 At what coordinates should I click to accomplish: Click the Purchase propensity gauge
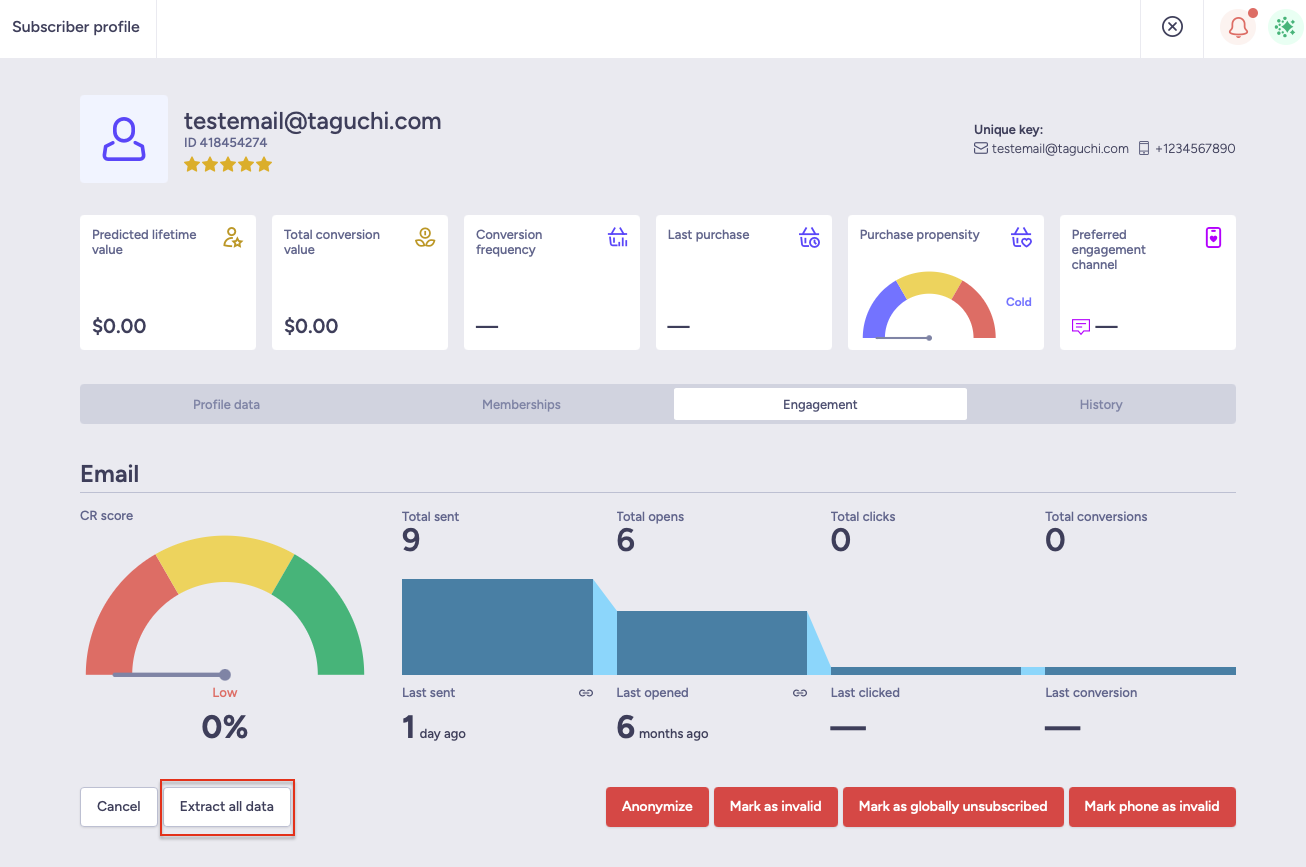click(x=929, y=306)
